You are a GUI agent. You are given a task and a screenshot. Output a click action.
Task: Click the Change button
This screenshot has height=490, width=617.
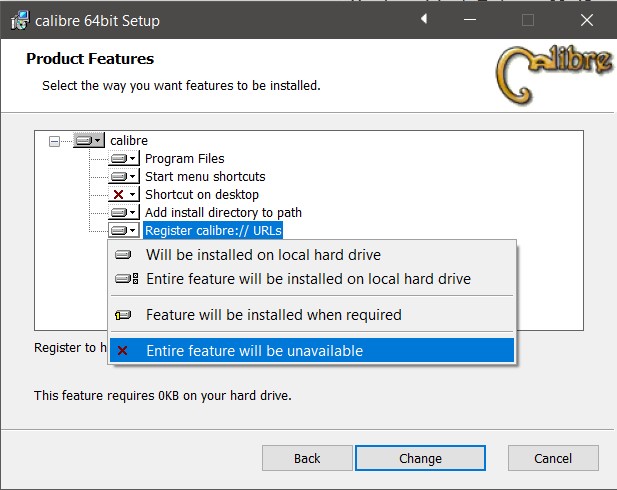tap(420, 458)
